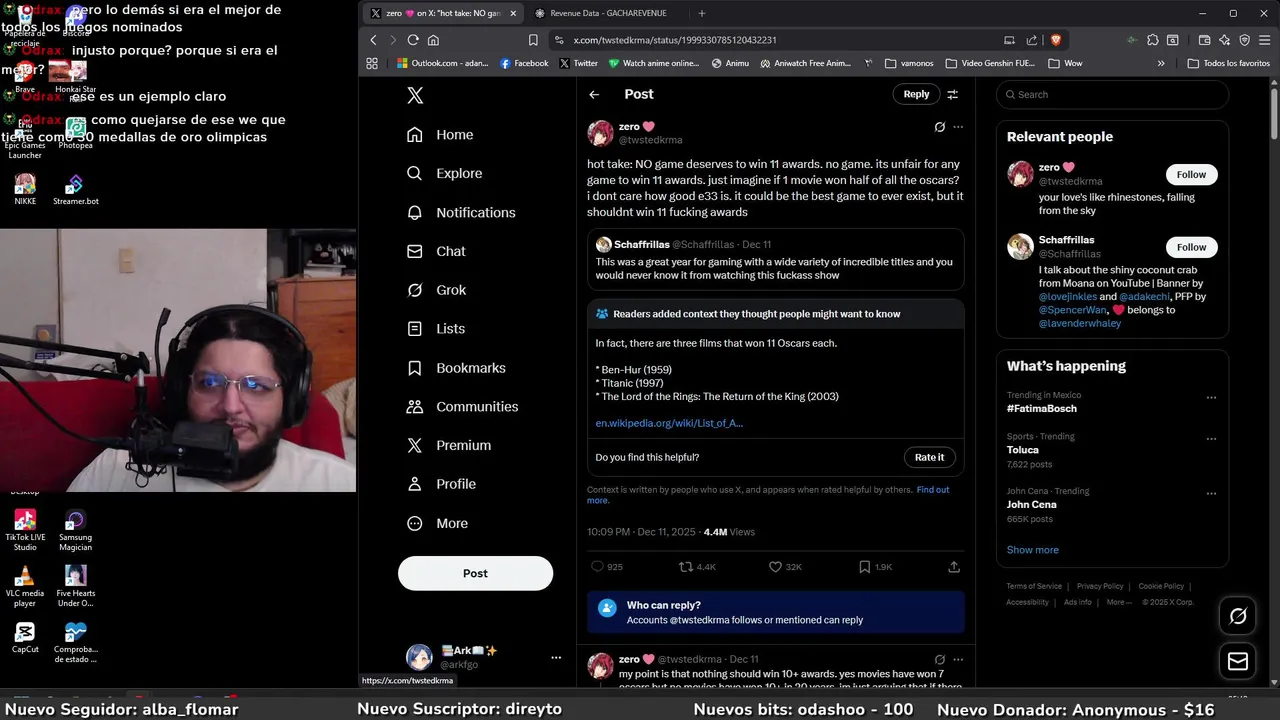Open the browser extensions puzzle icon
This screenshot has width=1280, height=720.
(1153, 40)
